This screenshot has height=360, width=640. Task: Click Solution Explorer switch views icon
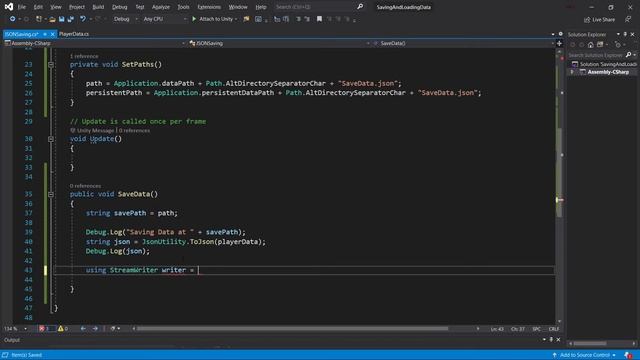(x=600, y=45)
